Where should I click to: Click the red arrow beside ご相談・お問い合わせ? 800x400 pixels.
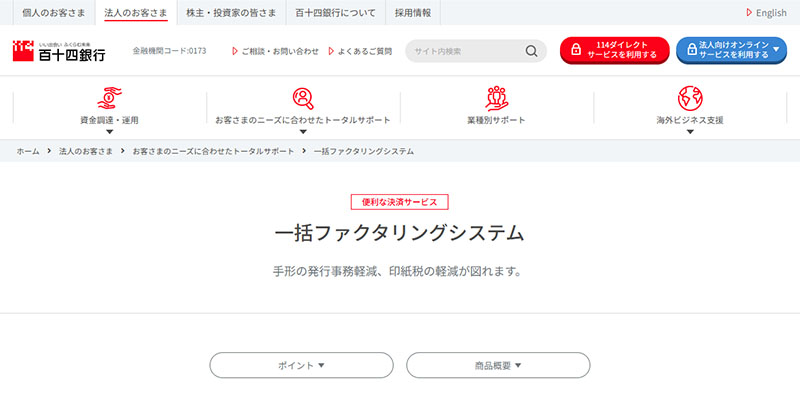click(x=235, y=51)
